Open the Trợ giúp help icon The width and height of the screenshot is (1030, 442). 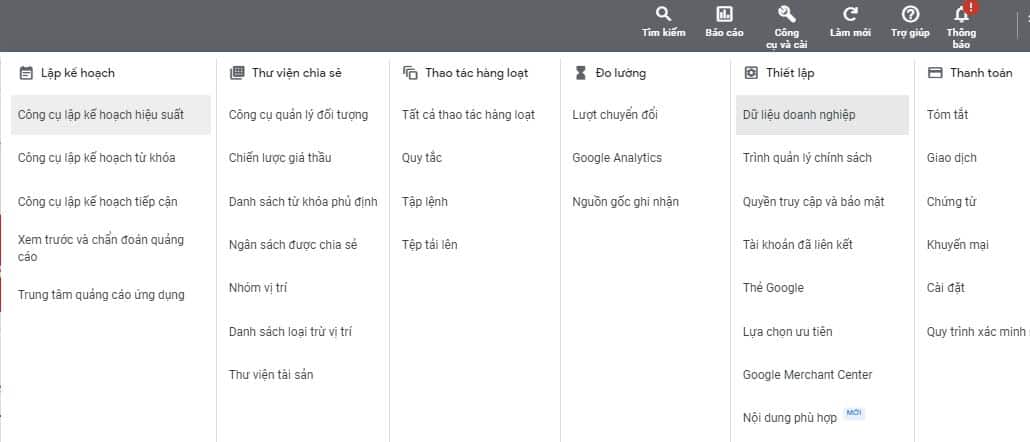pos(910,14)
